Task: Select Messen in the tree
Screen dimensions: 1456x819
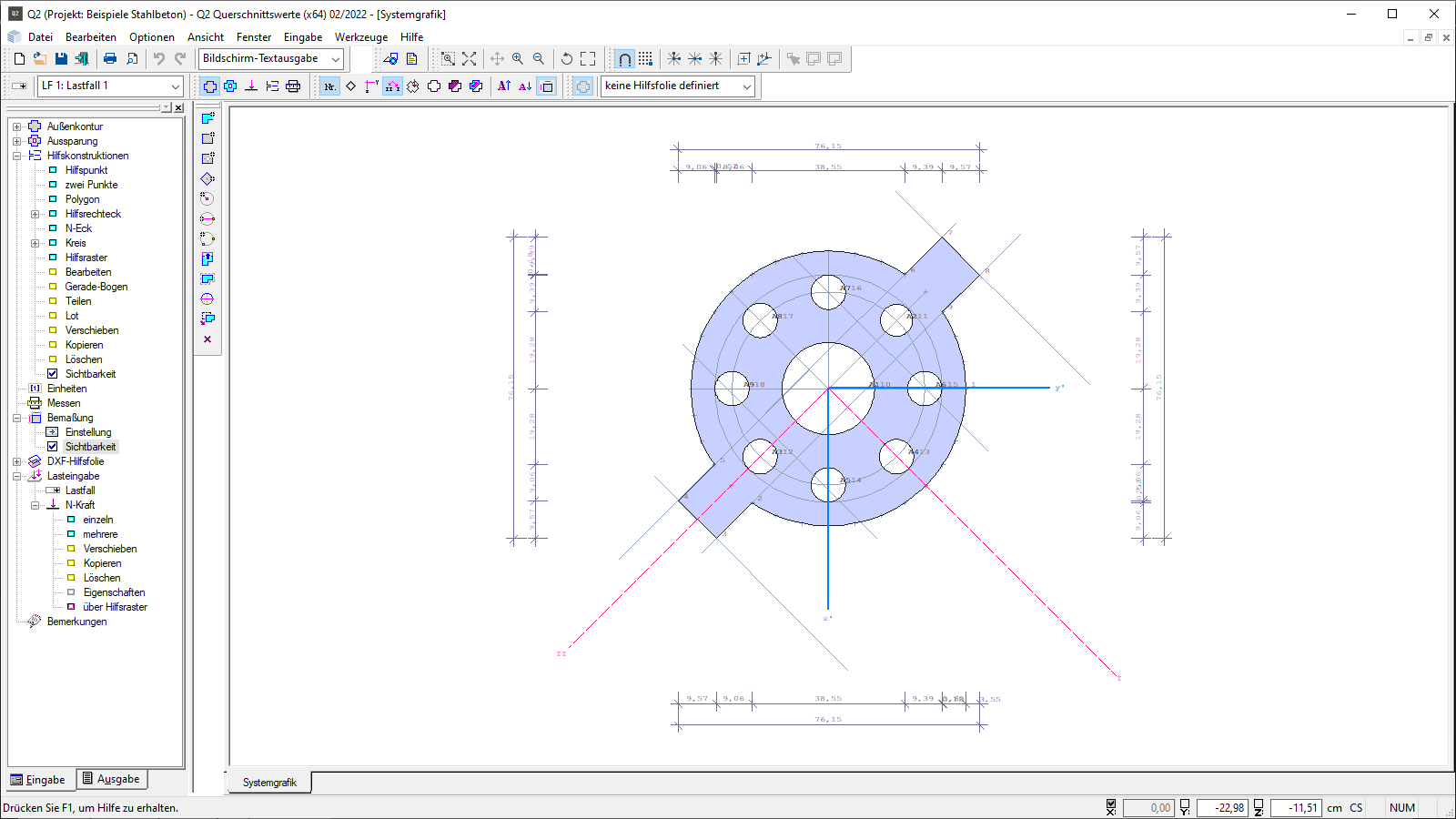Action: 64,403
